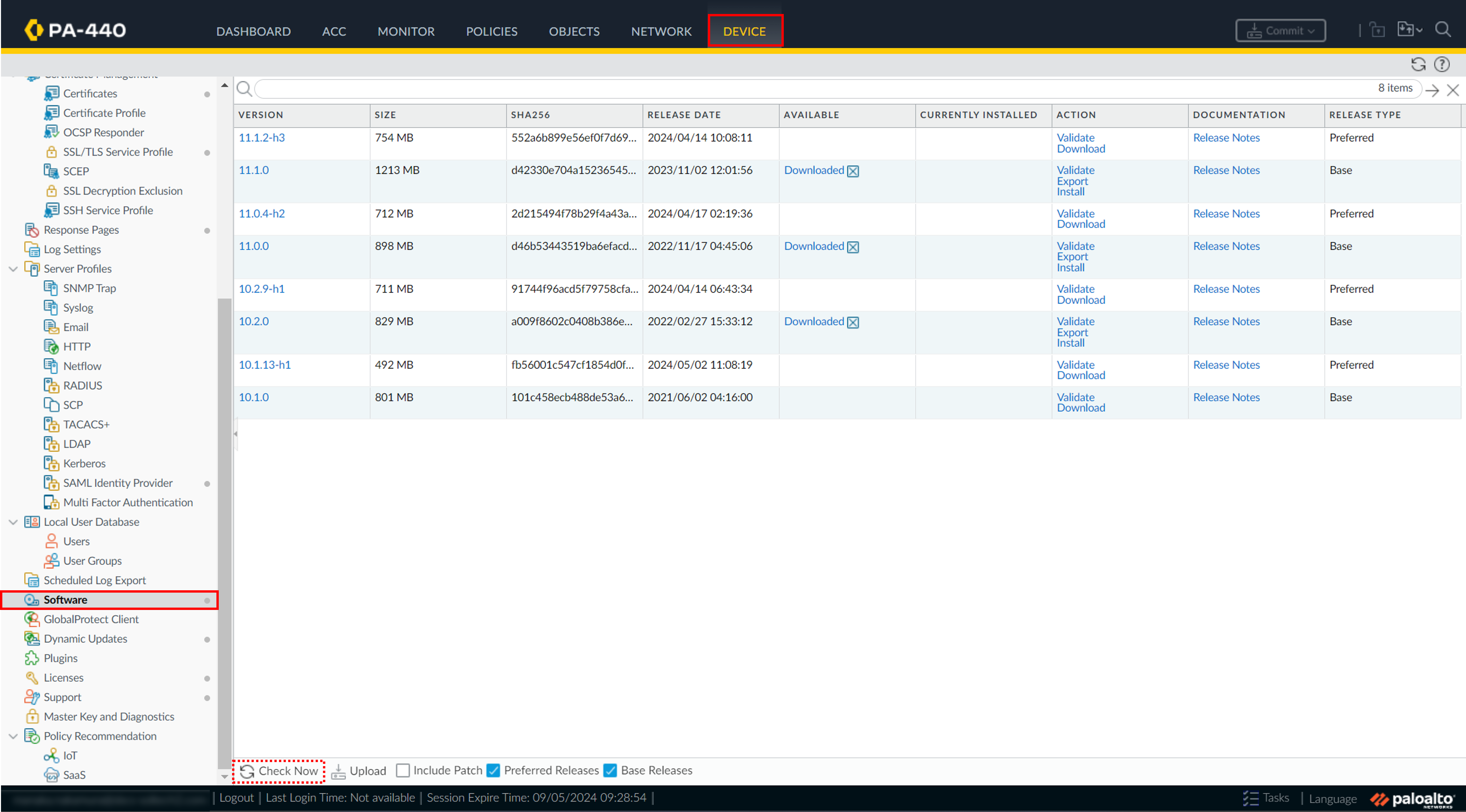Viewport: 1466px width, 812px height.
Task: Click Install for version 11.1.0
Action: (1070, 192)
